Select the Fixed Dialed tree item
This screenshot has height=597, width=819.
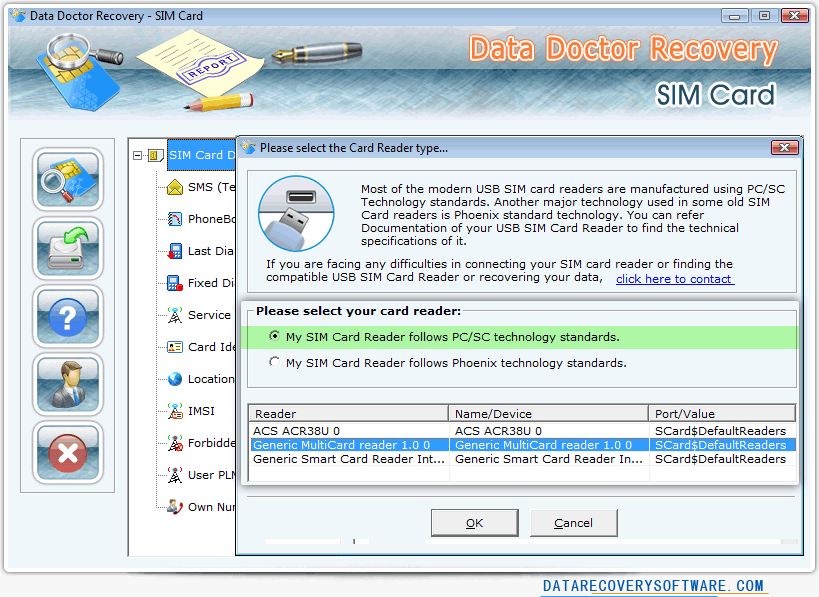click(210, 283)
